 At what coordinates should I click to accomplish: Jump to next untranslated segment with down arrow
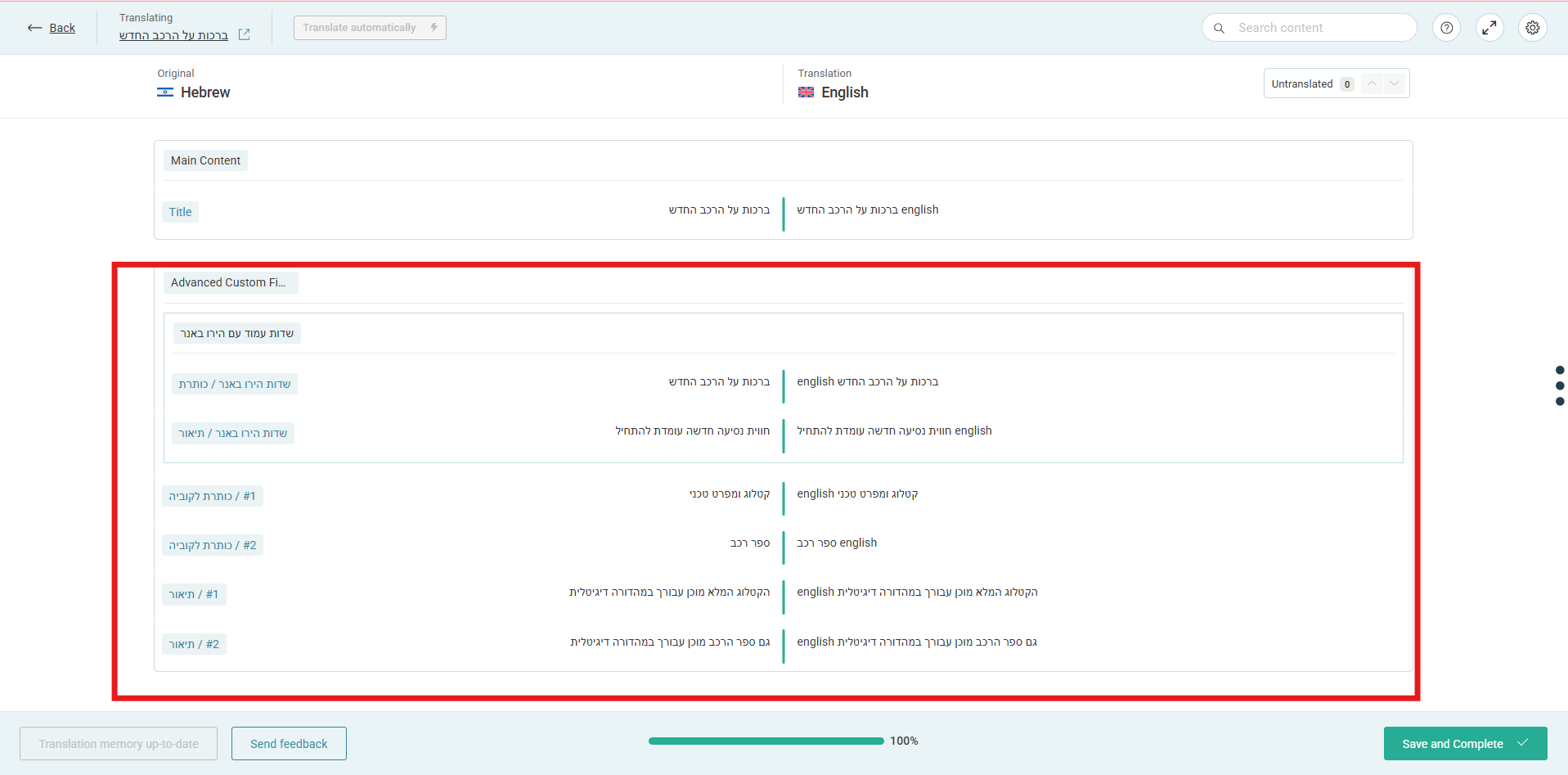1395,83
